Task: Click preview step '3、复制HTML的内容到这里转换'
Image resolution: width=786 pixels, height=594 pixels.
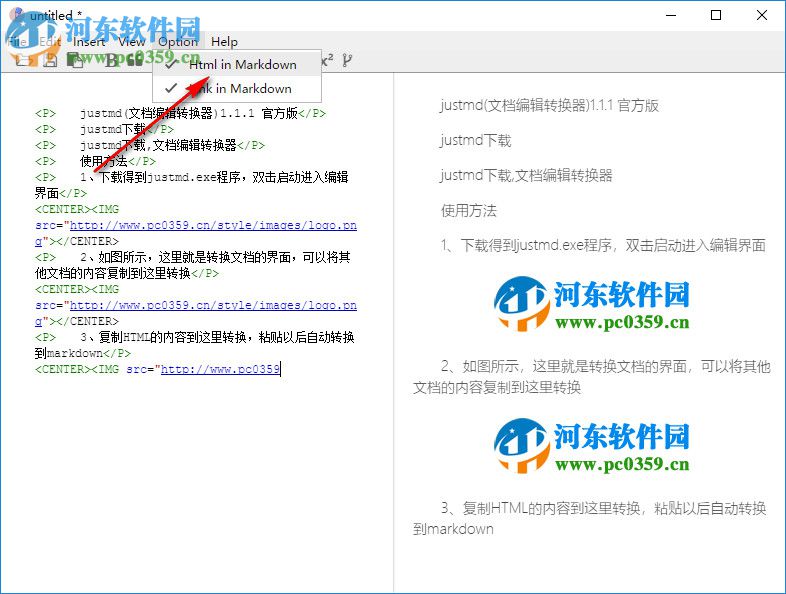Action: 590,518
